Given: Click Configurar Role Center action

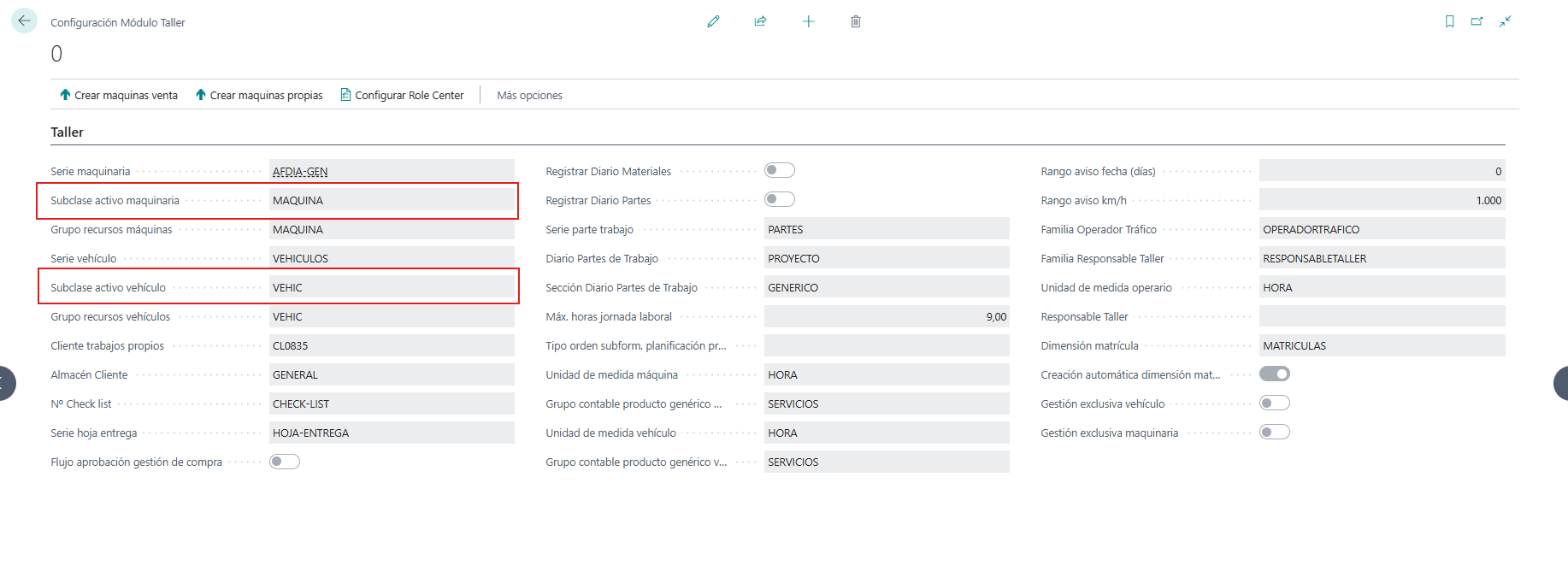Looking at the screenshot, I should tap(402, 95).
